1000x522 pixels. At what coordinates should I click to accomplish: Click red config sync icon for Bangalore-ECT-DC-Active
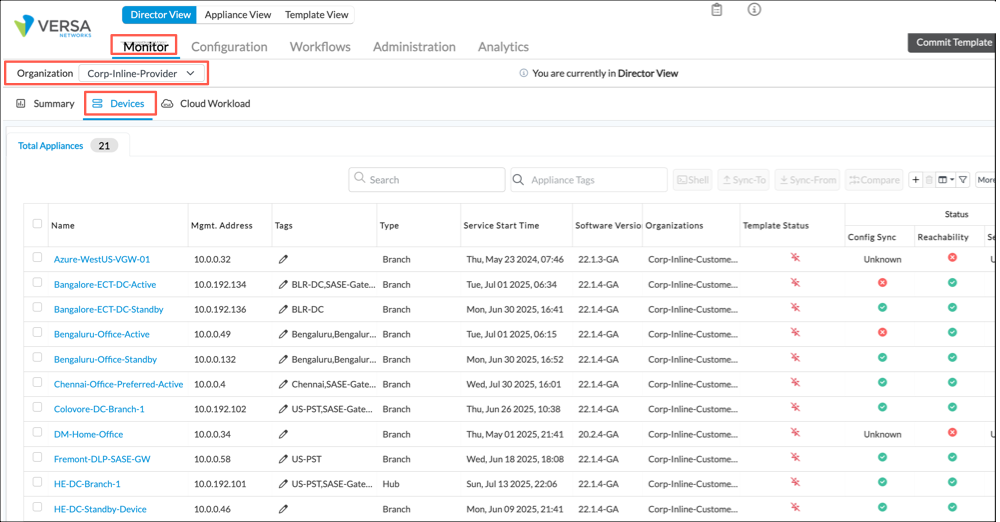coord(883,283)
